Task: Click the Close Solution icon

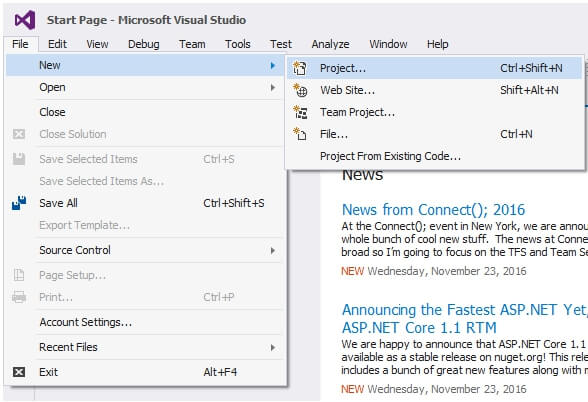Action: [x=19, y=134]
